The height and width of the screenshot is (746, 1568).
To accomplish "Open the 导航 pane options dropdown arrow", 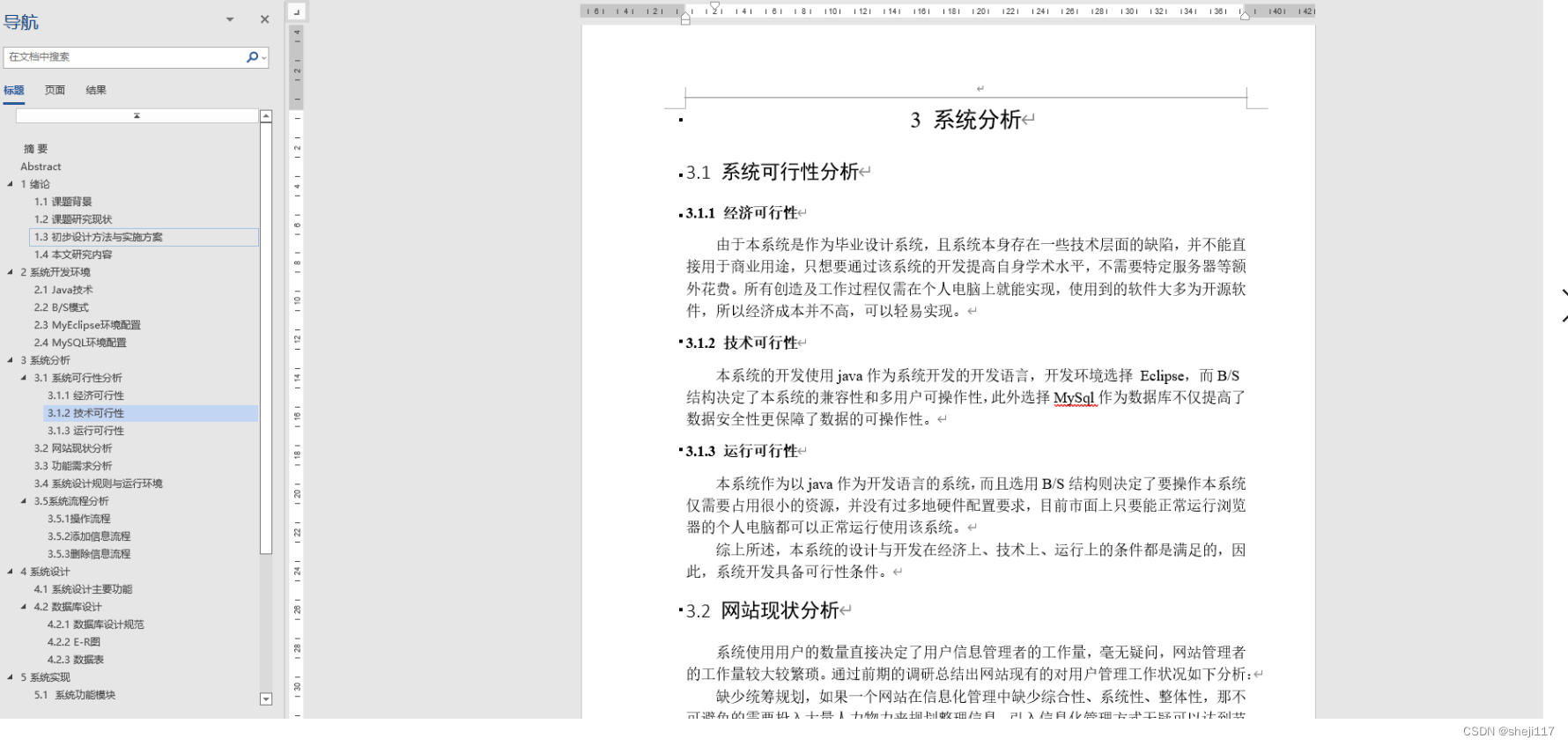I will click(x=230, y=19).
